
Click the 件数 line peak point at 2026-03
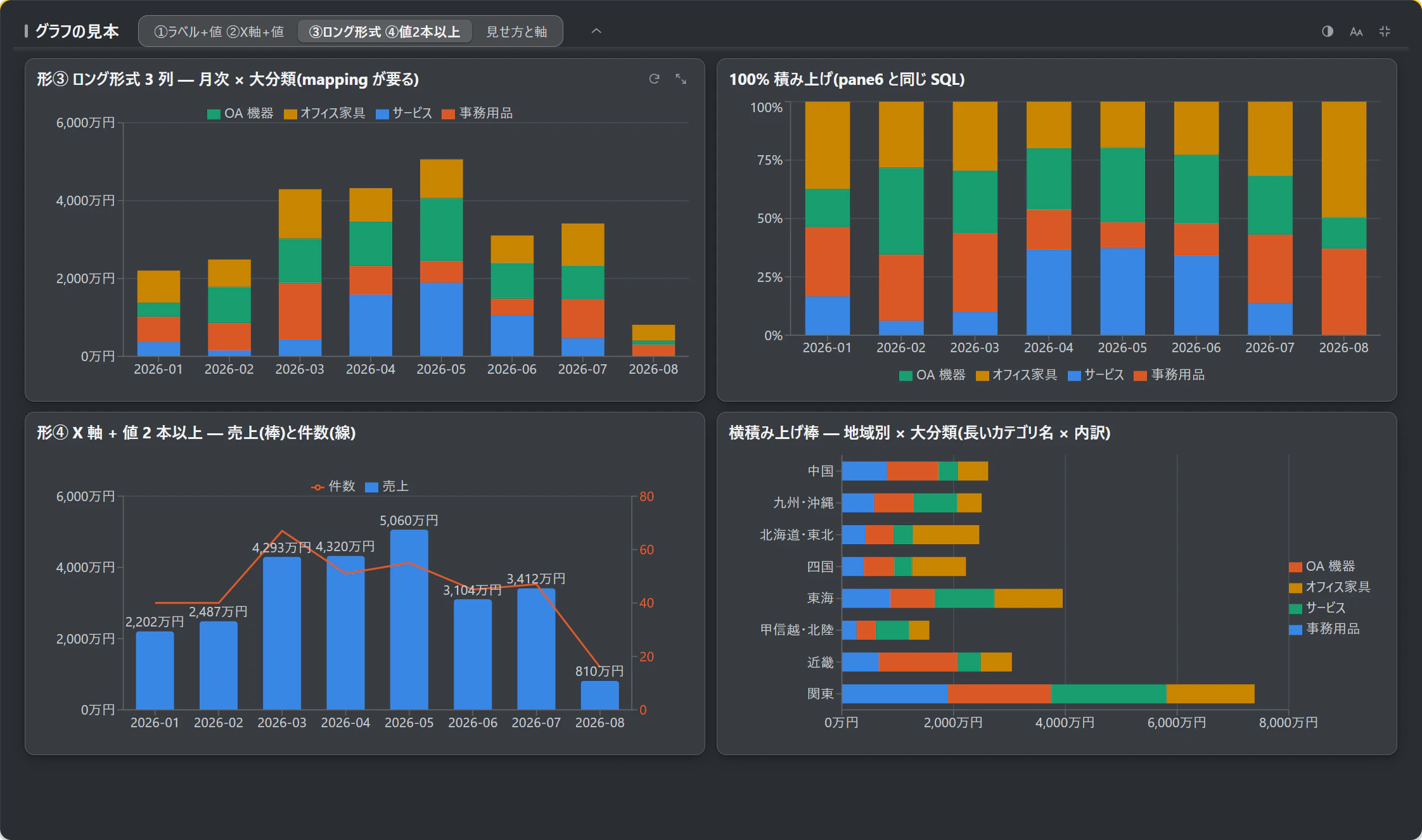click(x=283, y=531)
